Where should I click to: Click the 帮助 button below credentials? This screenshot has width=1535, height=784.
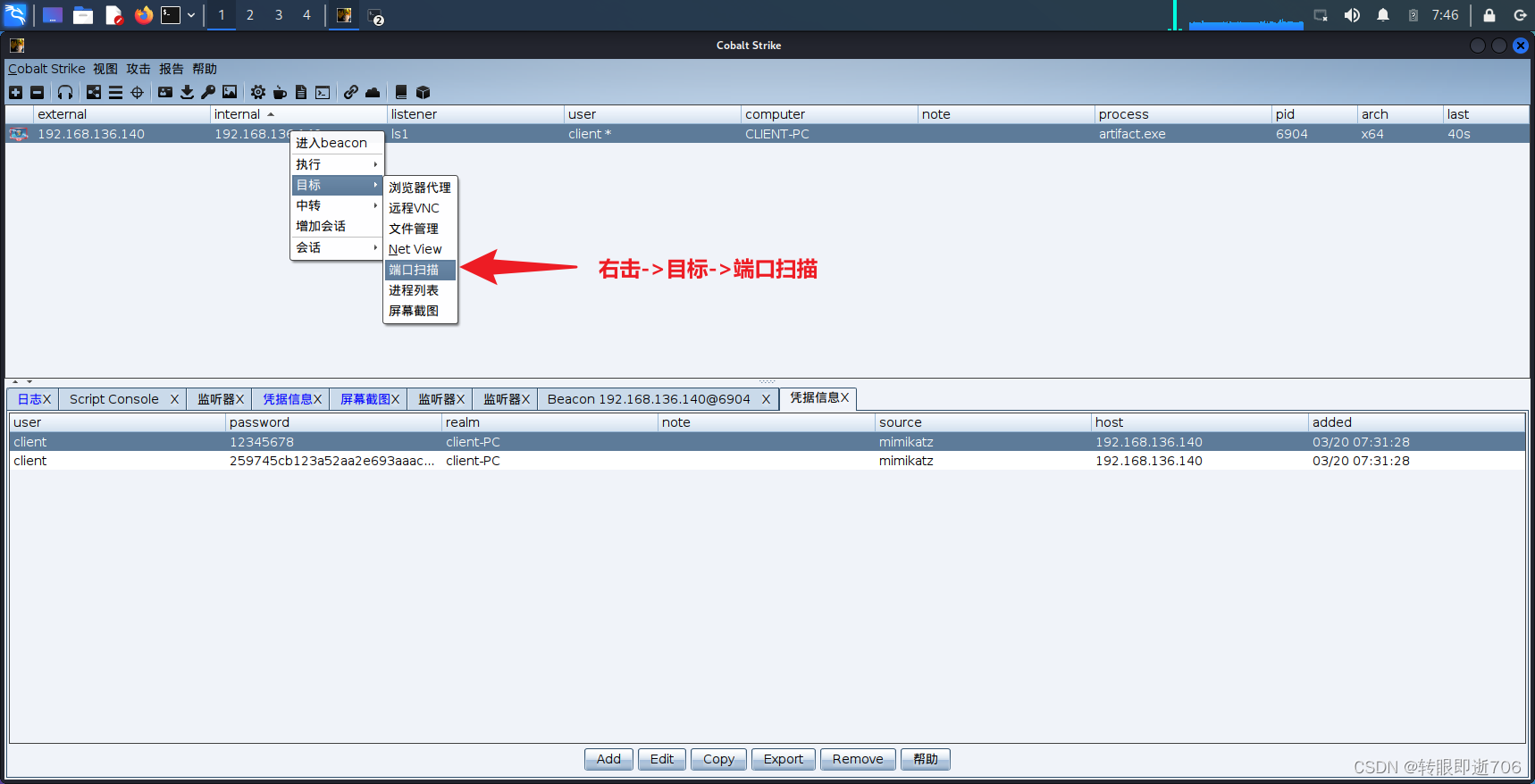926,759
